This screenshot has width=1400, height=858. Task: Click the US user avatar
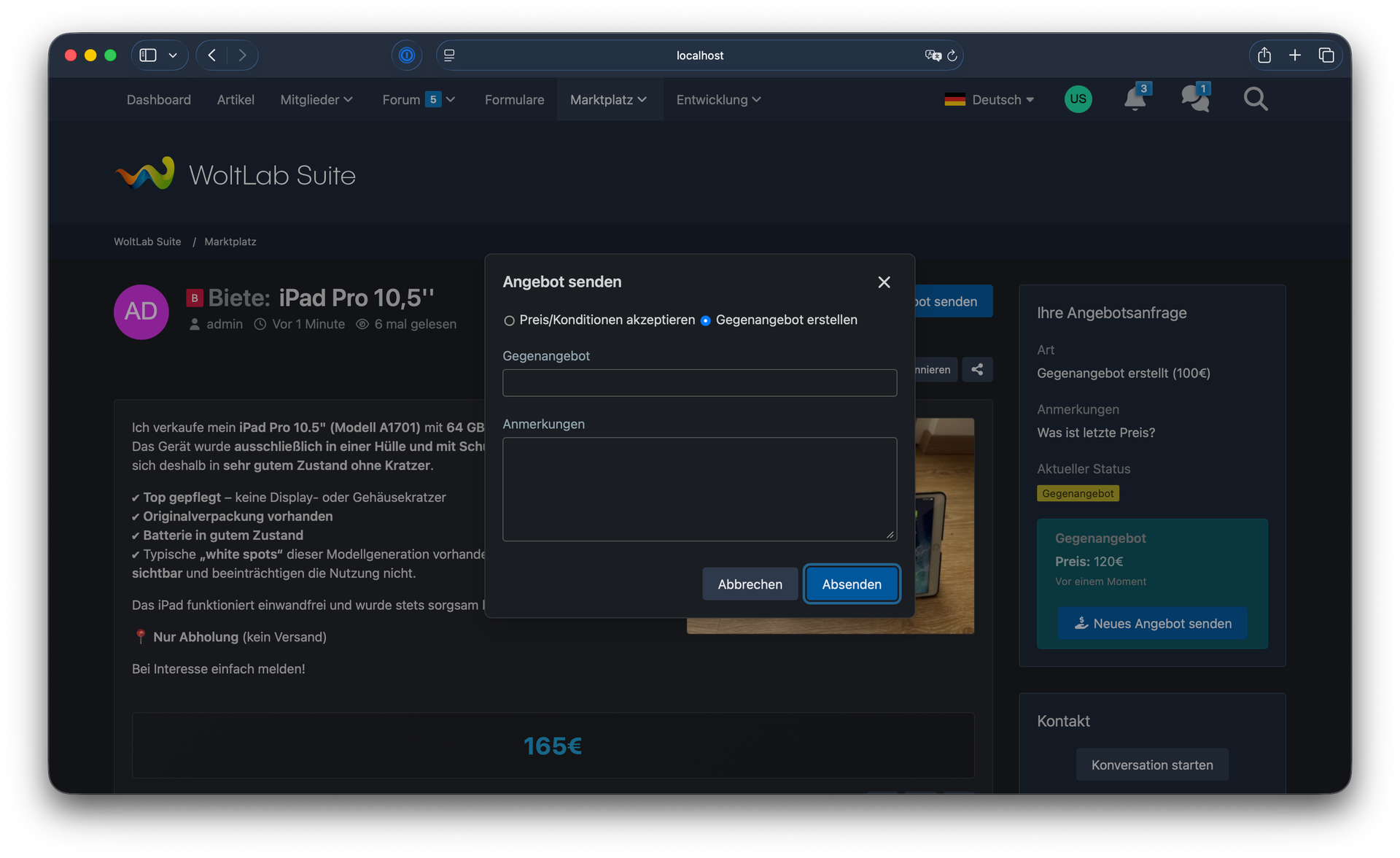point(1078,99)
